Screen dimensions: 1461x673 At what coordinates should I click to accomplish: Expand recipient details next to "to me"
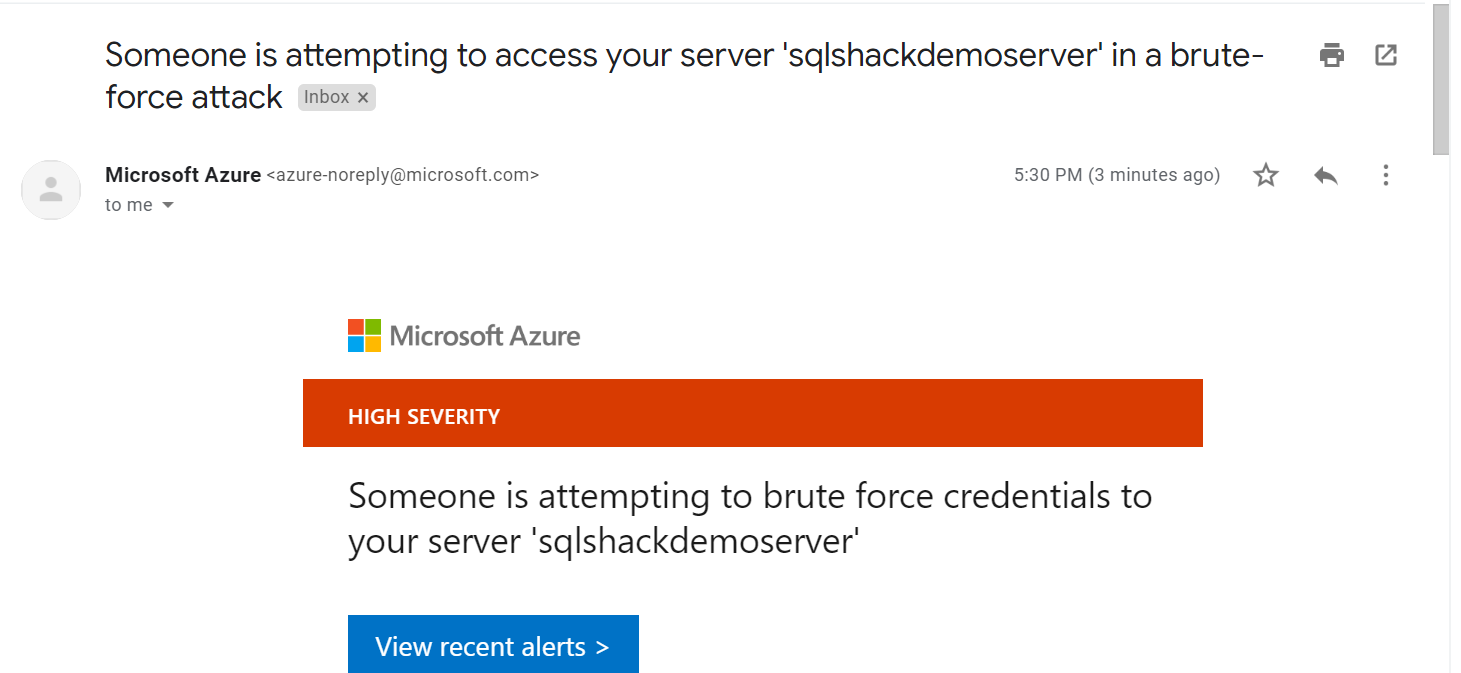168,205
